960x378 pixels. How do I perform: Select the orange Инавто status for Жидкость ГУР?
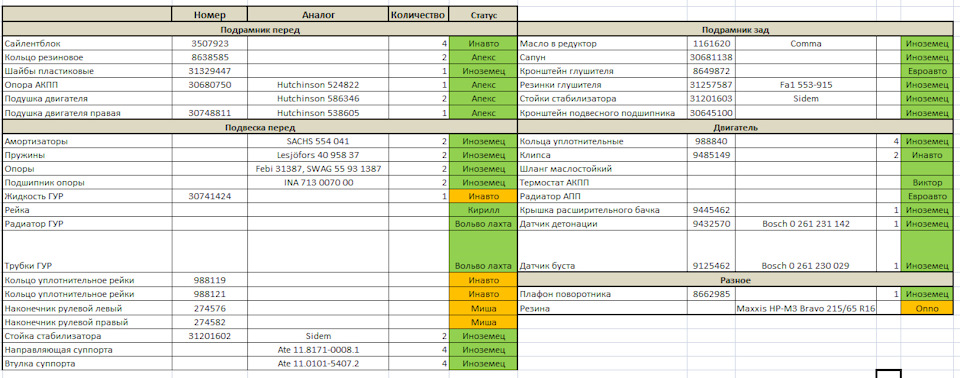483,197
